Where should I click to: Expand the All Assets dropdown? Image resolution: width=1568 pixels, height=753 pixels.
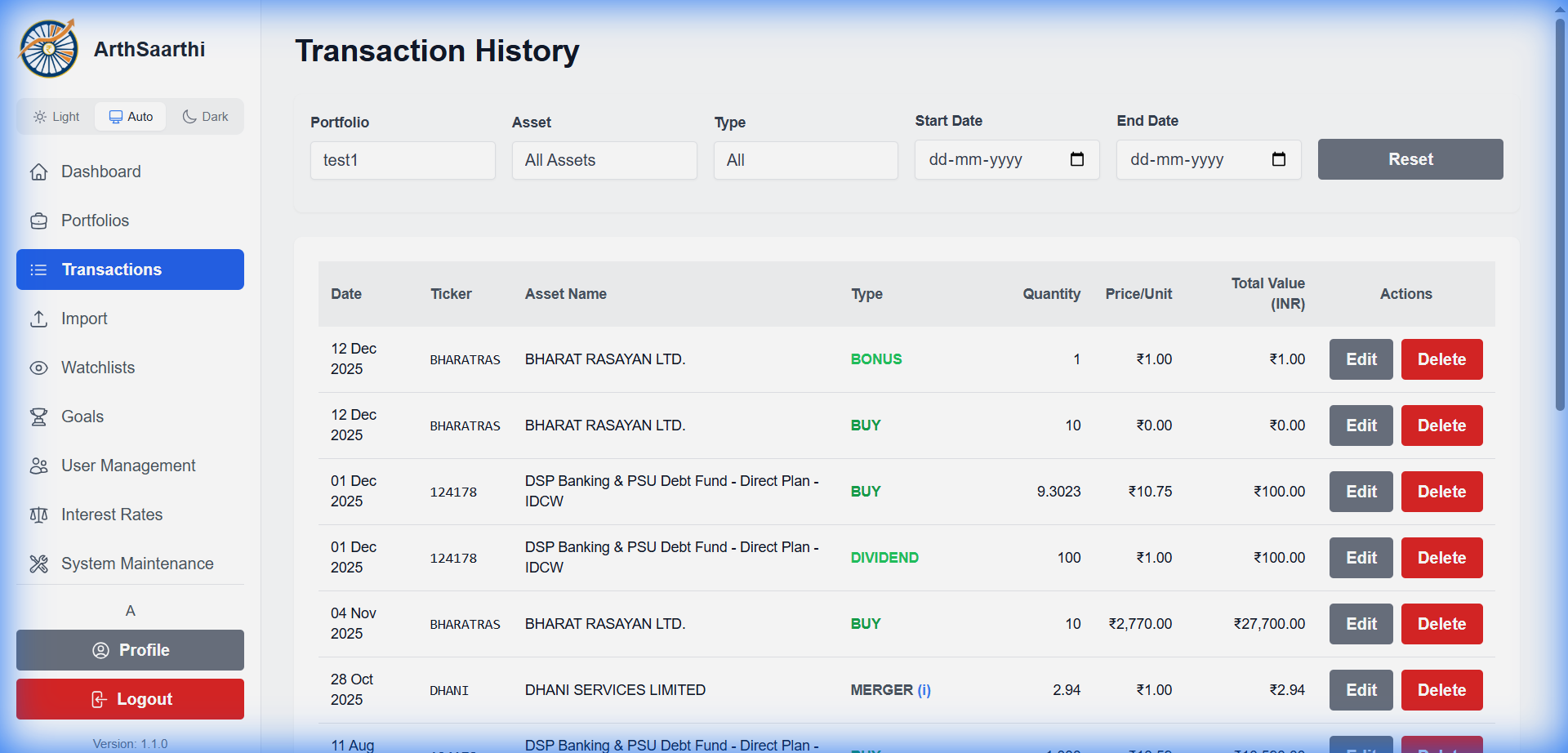tap(604, 160)
